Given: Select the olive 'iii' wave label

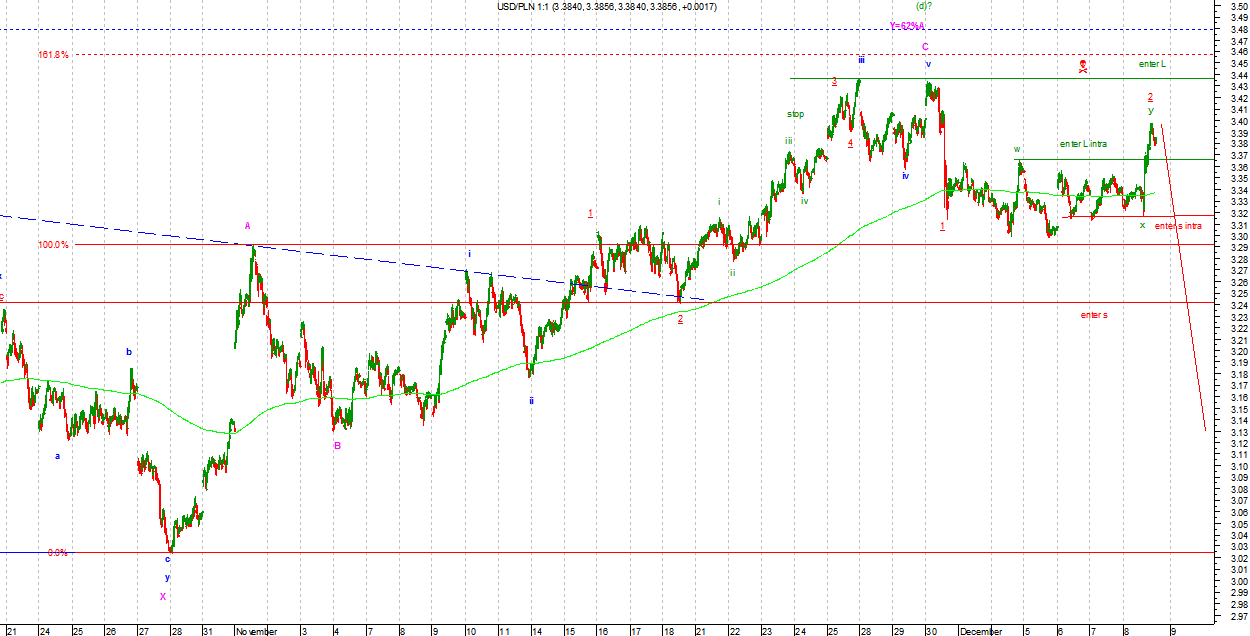Looking at the screenshot, I should pos(788,142).
